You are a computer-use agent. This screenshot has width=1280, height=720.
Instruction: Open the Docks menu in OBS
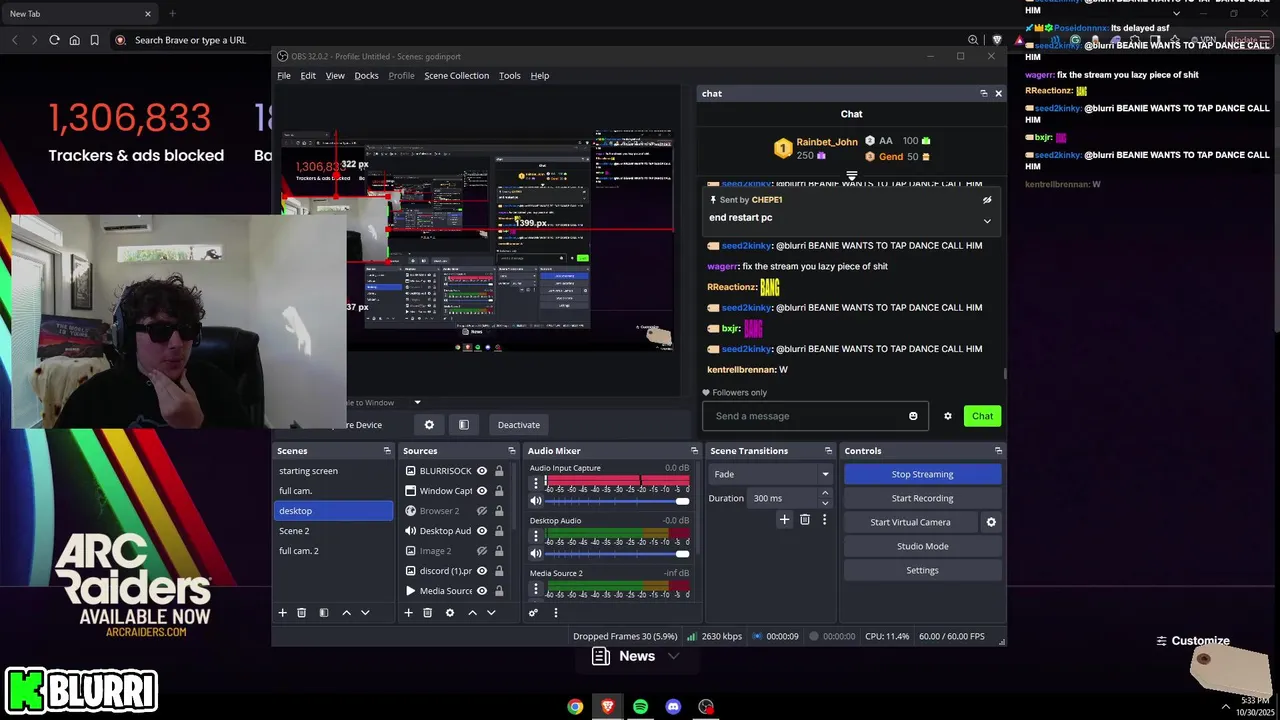click(x=366, y=76)
